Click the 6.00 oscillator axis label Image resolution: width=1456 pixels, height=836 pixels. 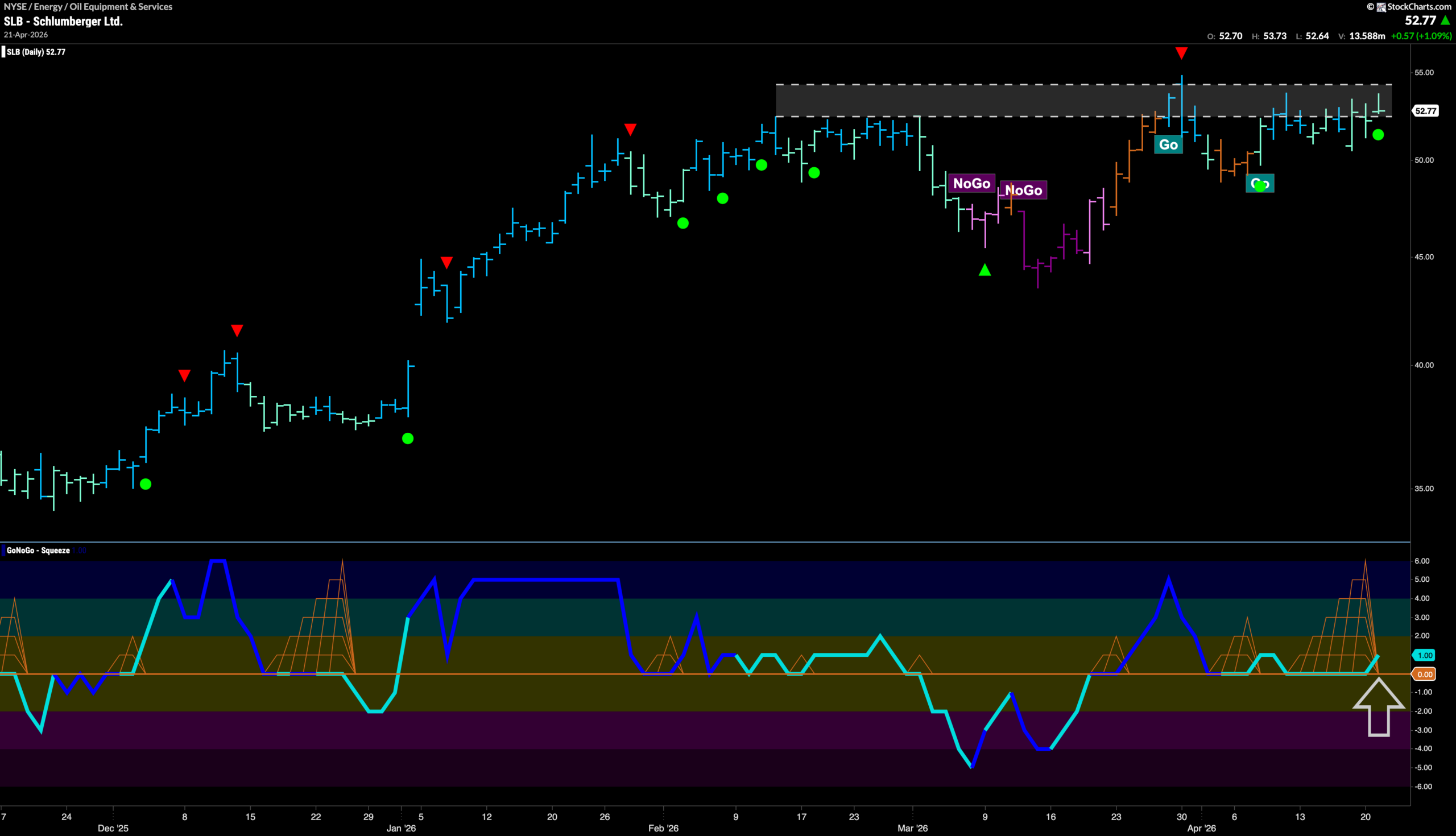click(1422, 561)
